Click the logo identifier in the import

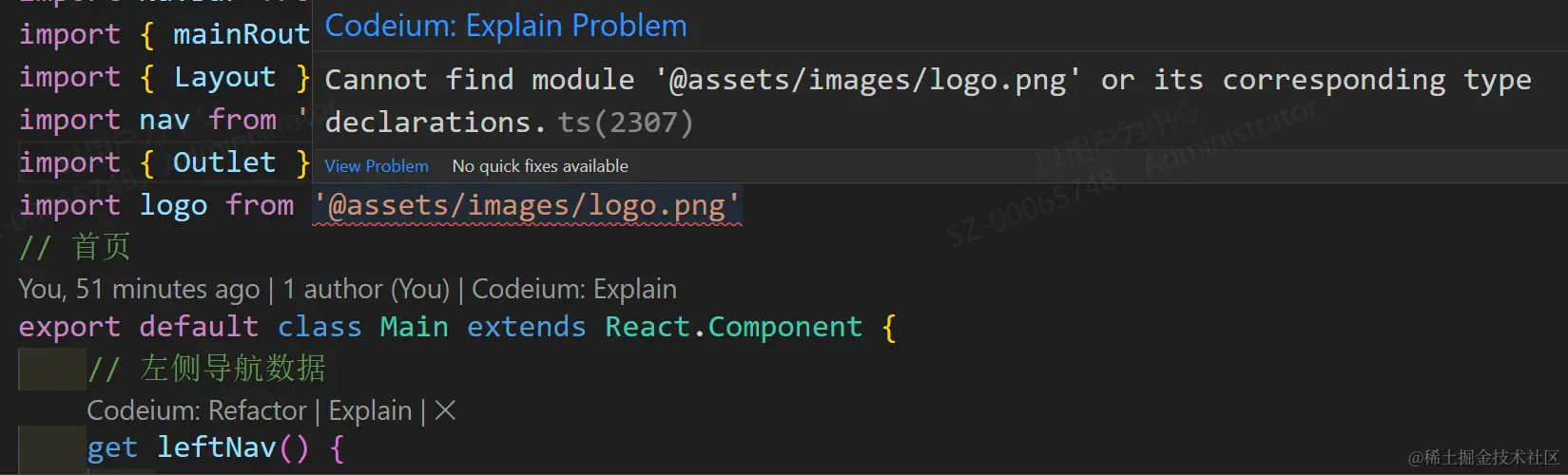(x=173, y=205)
